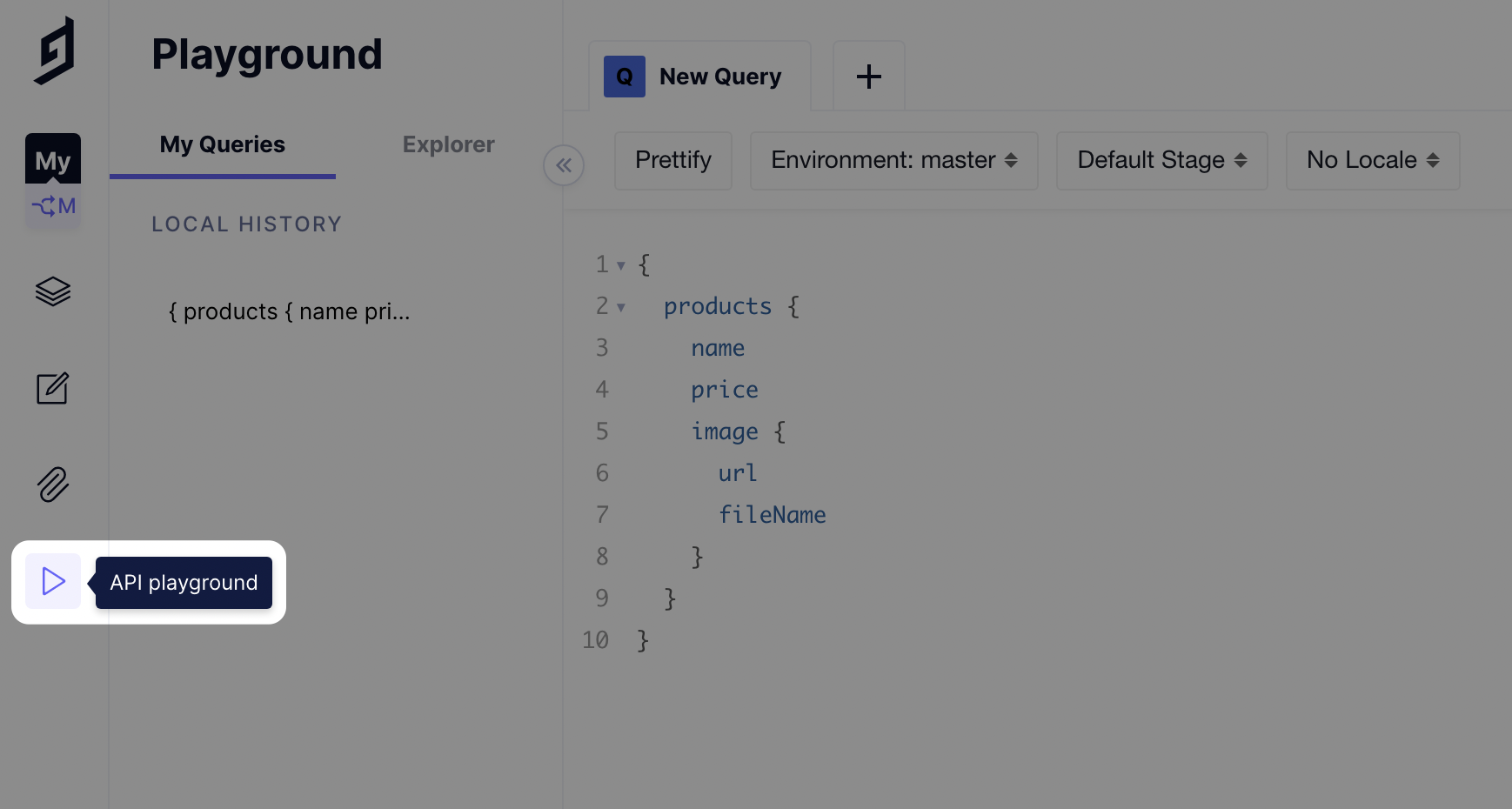Click the My project avatar
The image size is (1512, 809).
pyautogui.click(x=53, y=159)
